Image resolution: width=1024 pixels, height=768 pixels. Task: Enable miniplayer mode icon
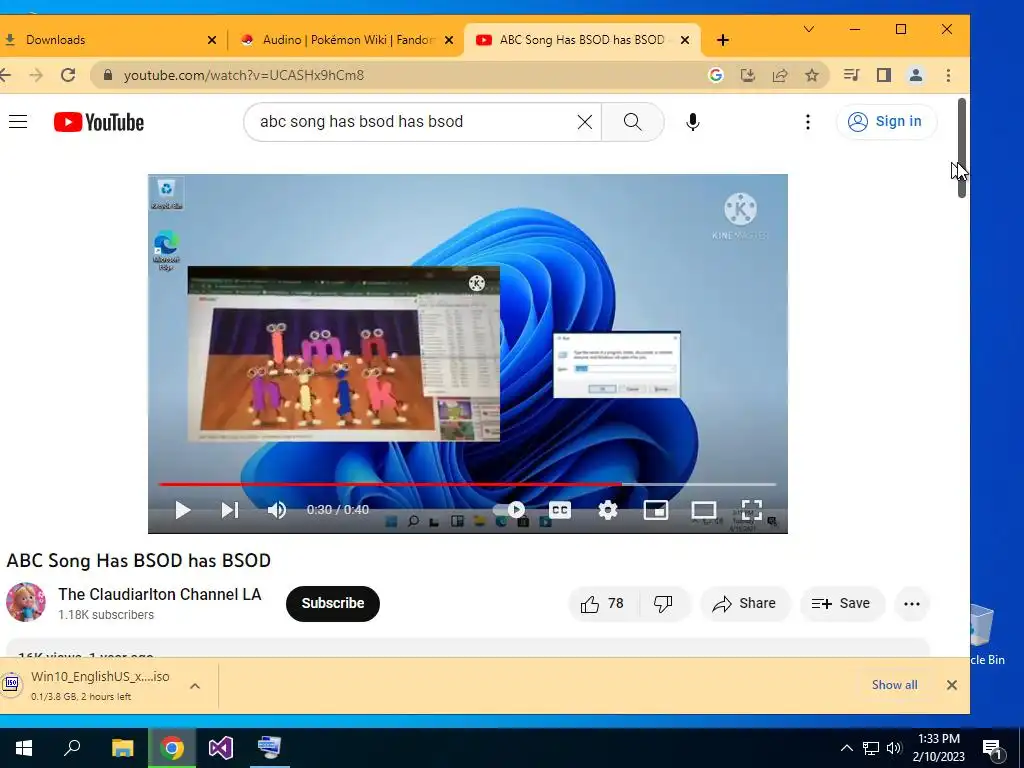point(656,510)
